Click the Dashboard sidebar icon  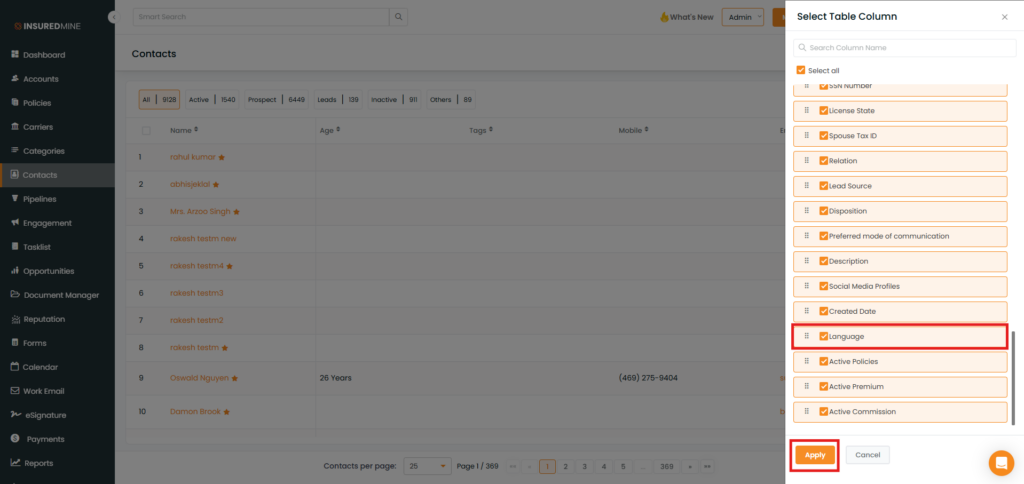coord(15,55)
